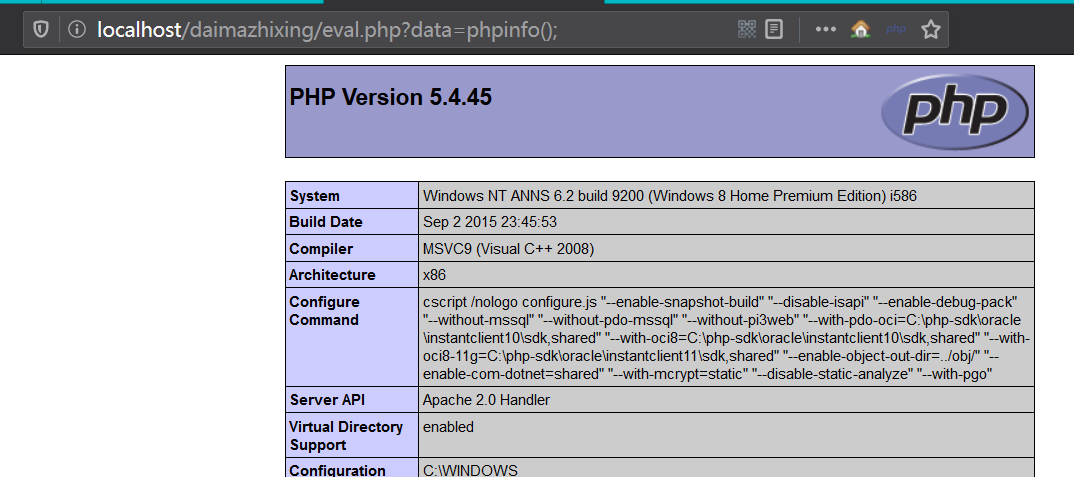Click the C:\WINDOWS configuration value
Image resolution: width=1074 pixels, height=477 pixels.
click(x=471, y=470)
